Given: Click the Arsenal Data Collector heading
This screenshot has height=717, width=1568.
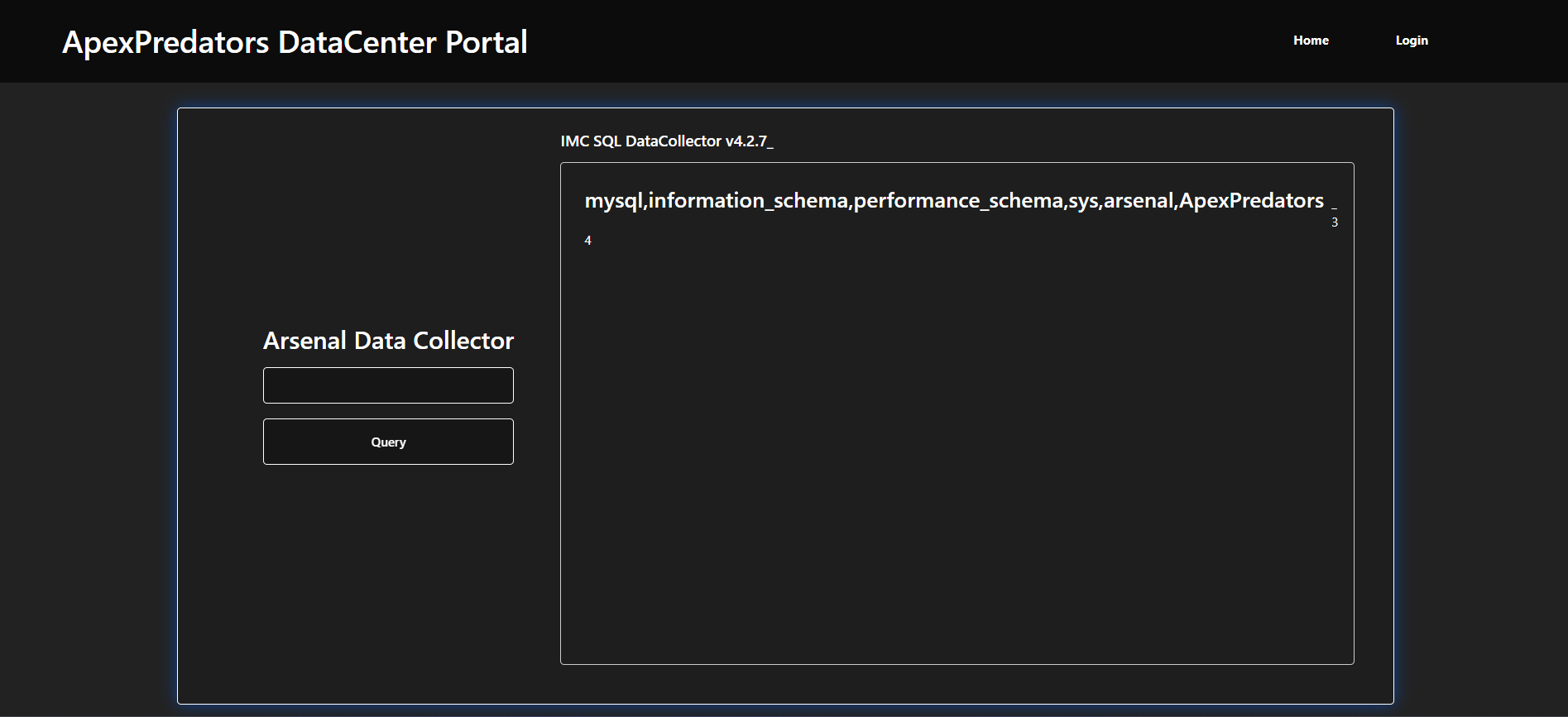Looking at the screenshot, I should [x=388, y=341].
